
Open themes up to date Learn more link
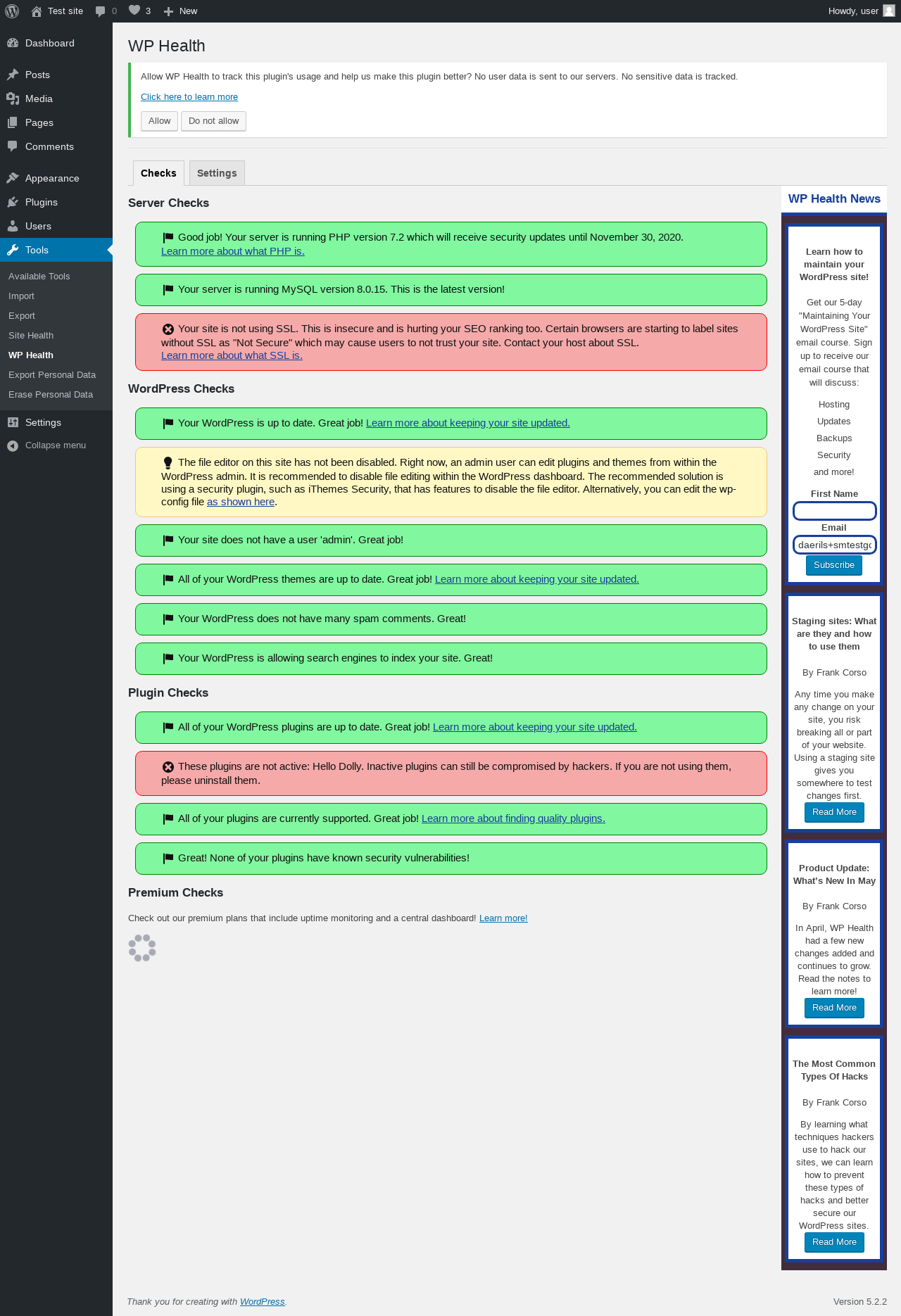point(537,579)
